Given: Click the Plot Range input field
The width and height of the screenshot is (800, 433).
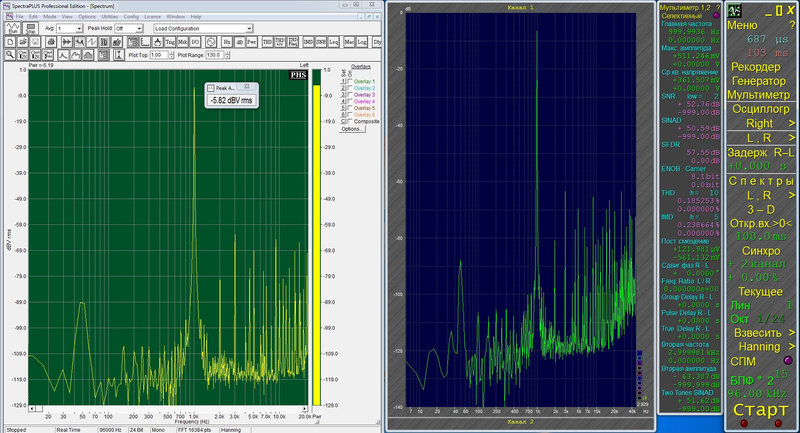Looking at the screenshot, I should point(215,55).
